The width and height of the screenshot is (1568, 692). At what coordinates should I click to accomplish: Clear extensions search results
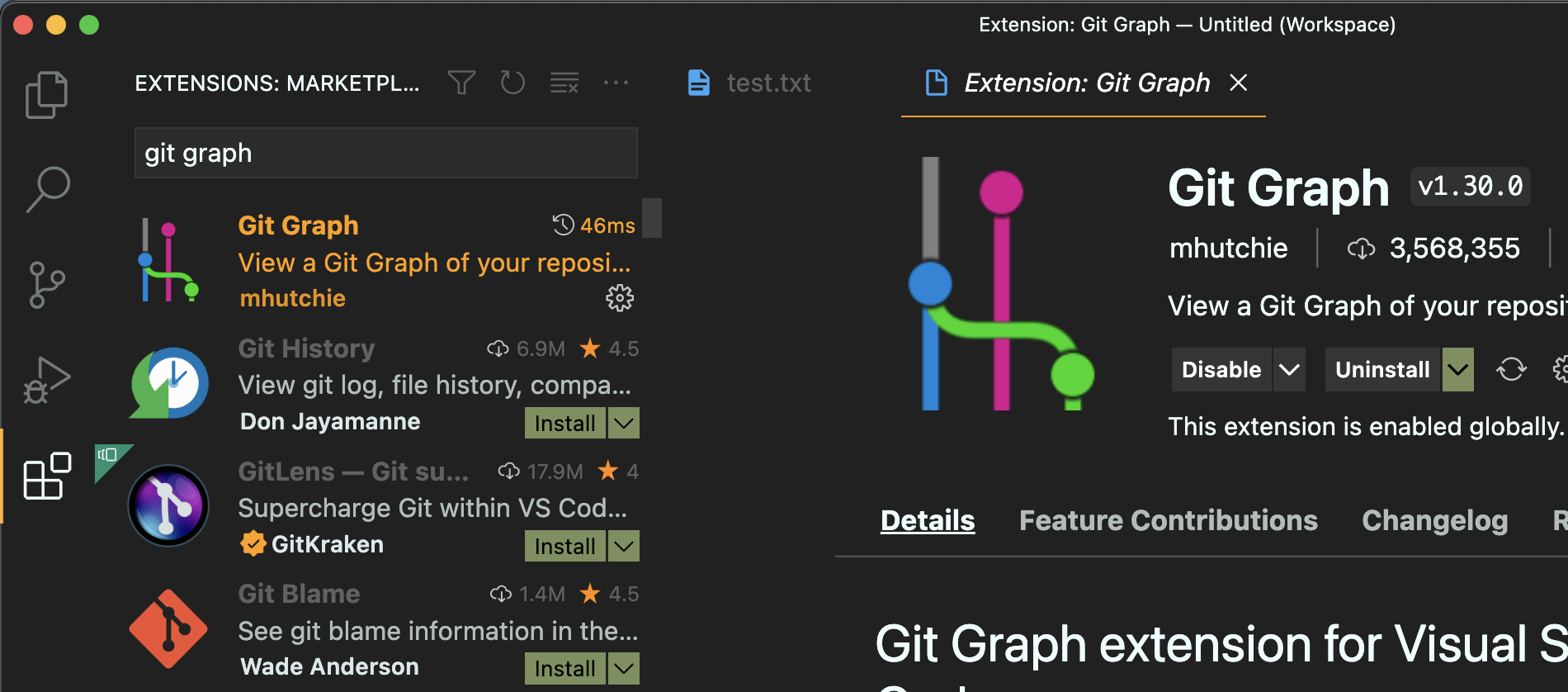tap(564, 83)
